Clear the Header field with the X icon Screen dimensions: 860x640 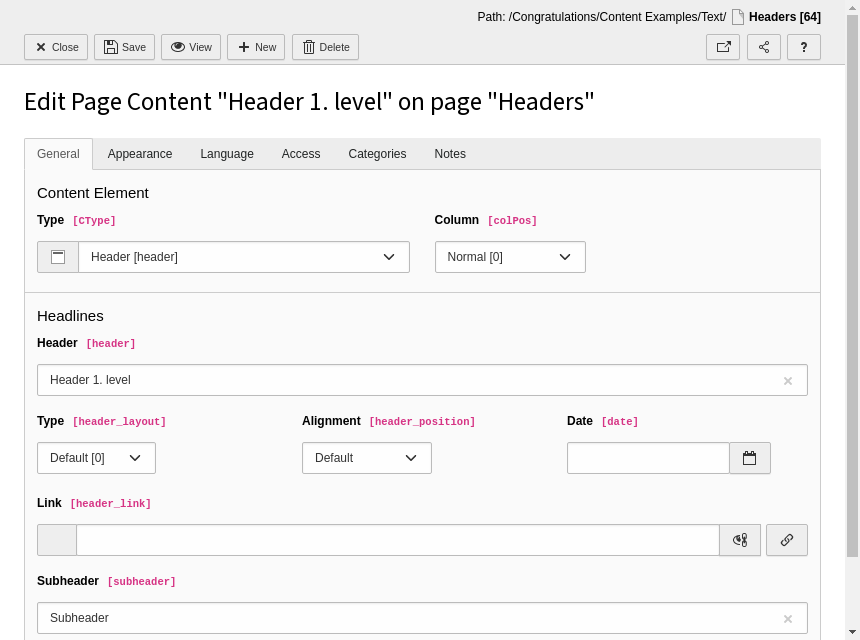[787, 381]
